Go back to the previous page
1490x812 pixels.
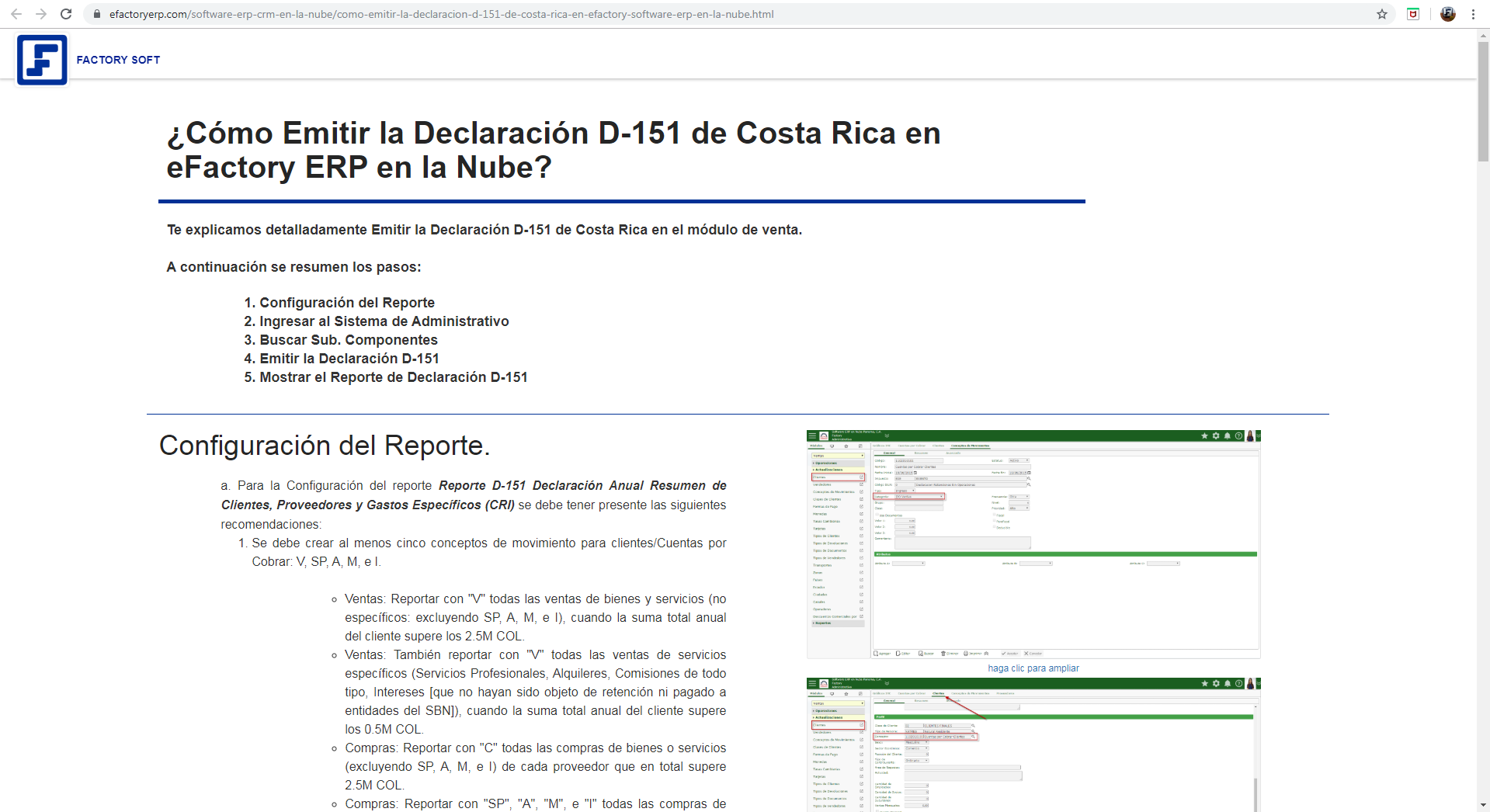point(16,14)
